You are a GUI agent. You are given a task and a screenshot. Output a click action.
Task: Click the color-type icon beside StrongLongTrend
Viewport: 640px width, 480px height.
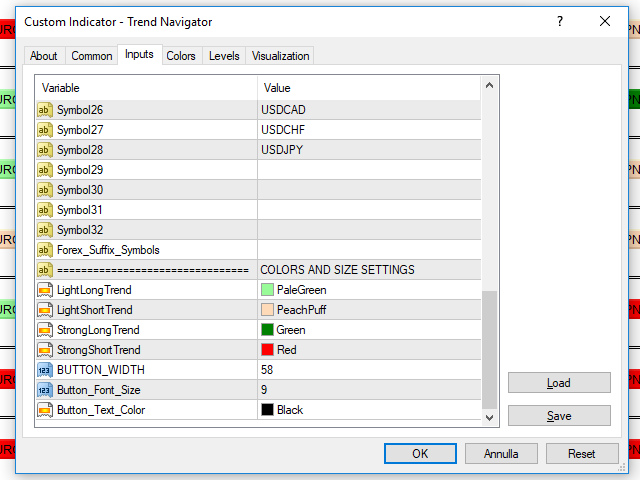[x=45, y=330]
